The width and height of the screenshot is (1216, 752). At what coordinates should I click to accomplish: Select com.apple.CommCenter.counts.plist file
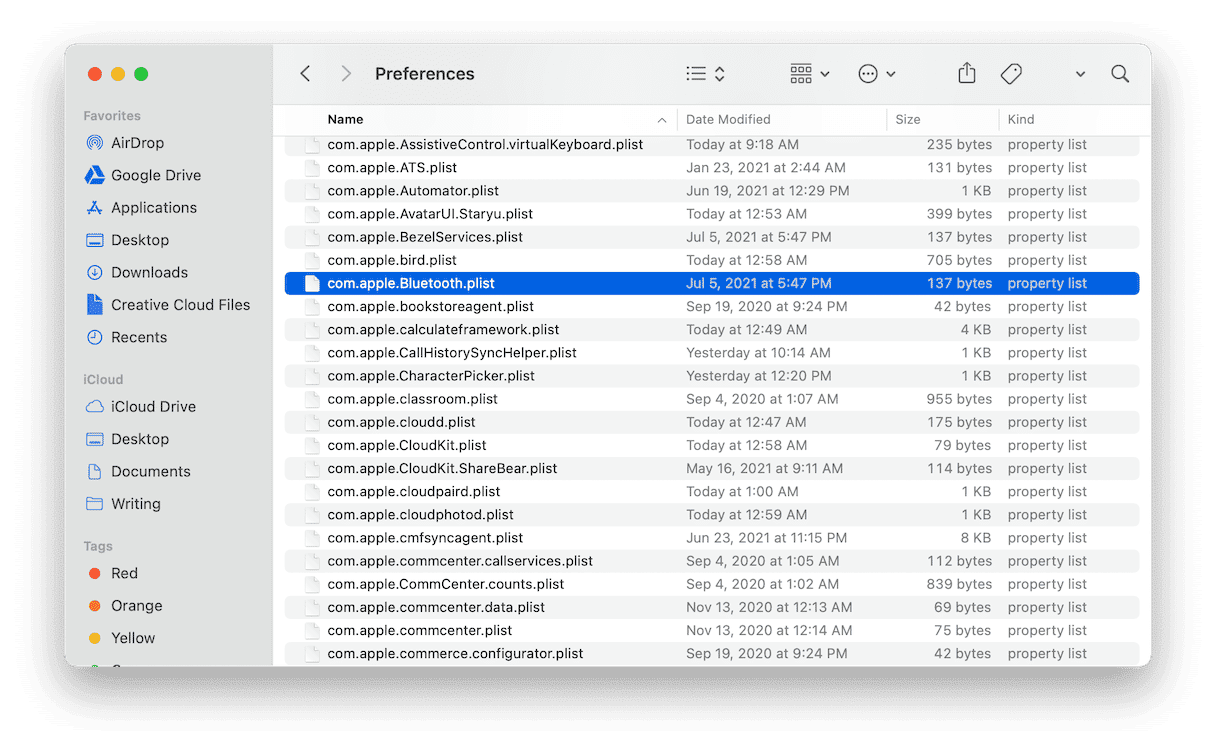coord(712,584)
